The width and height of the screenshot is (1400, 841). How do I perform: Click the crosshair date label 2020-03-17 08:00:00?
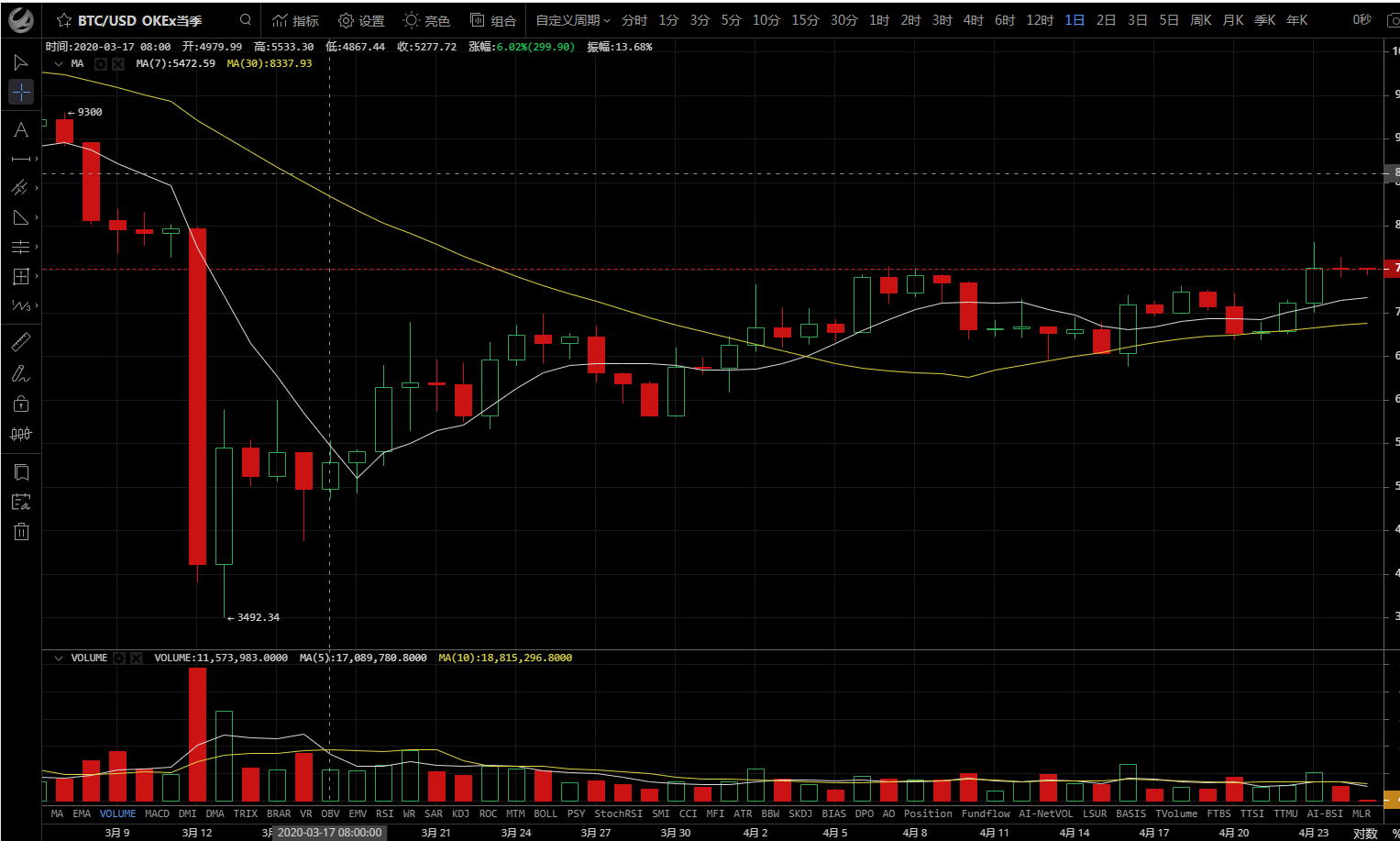(x=329, y=833)
